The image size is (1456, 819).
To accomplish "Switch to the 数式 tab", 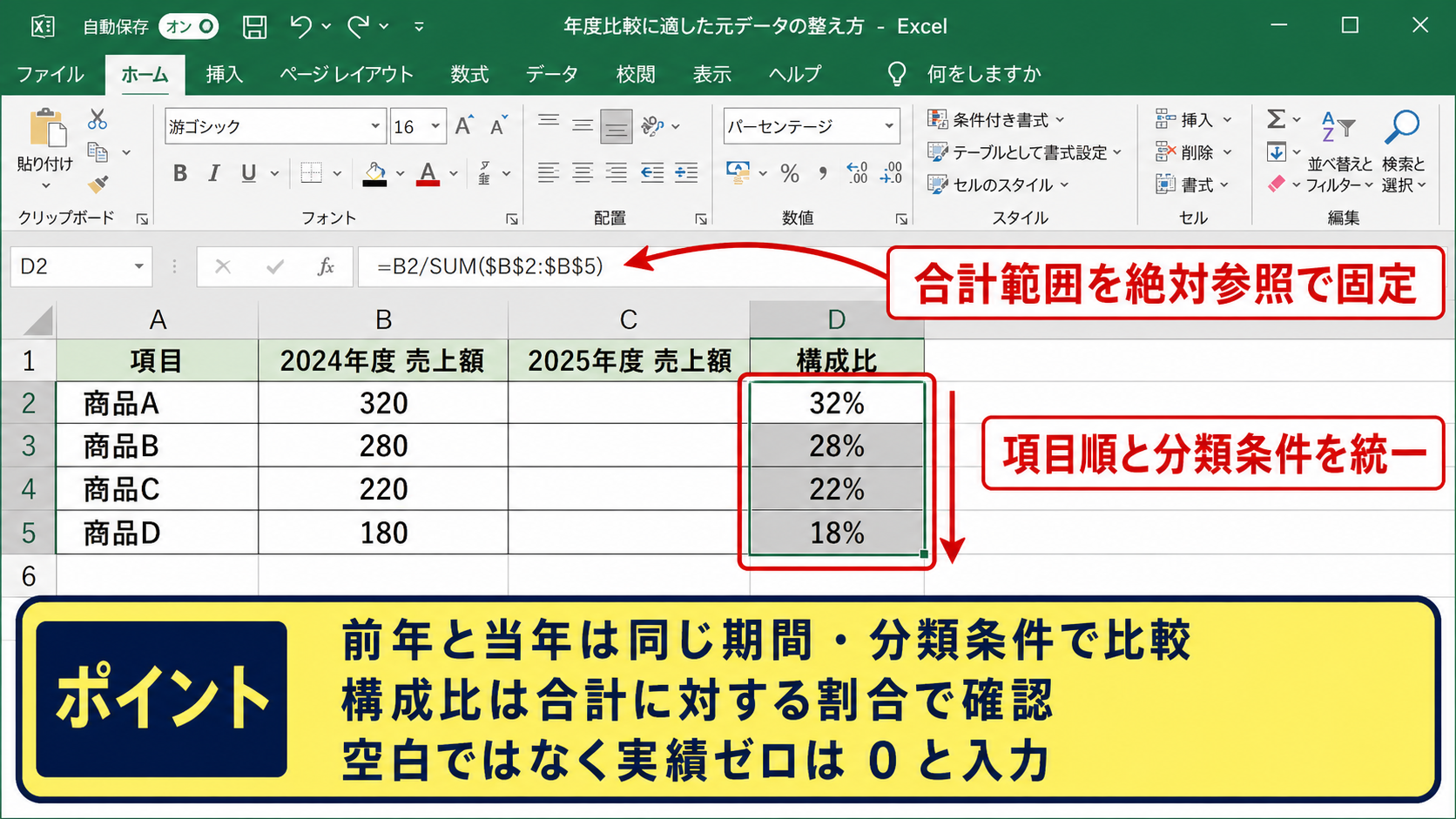I will [470, 75].
